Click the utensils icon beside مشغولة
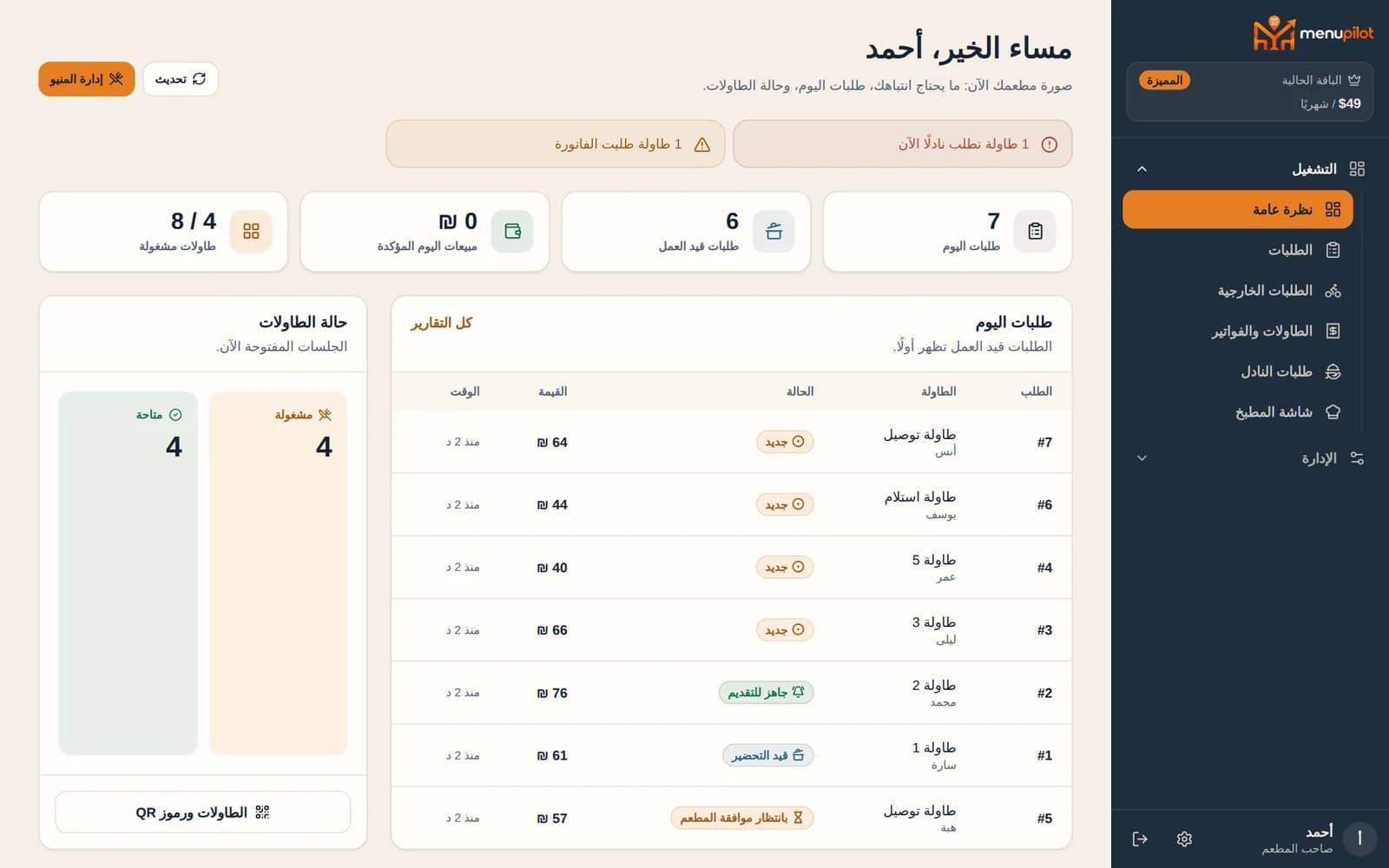The width and height of the screenshot is (1389, 868). [x=326, y=415]
